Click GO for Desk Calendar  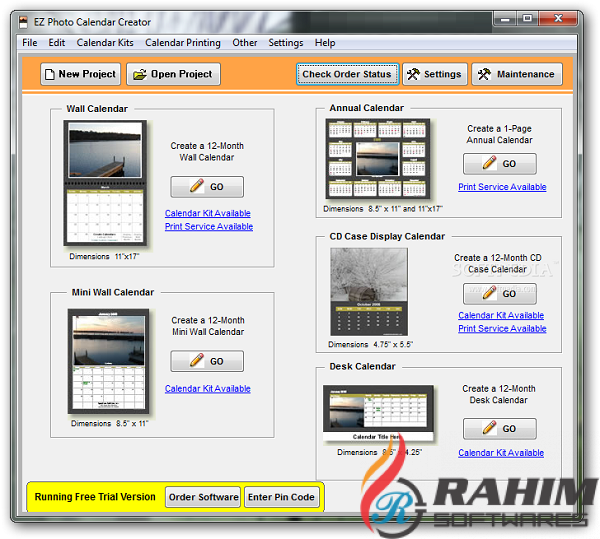coord(500,429)
